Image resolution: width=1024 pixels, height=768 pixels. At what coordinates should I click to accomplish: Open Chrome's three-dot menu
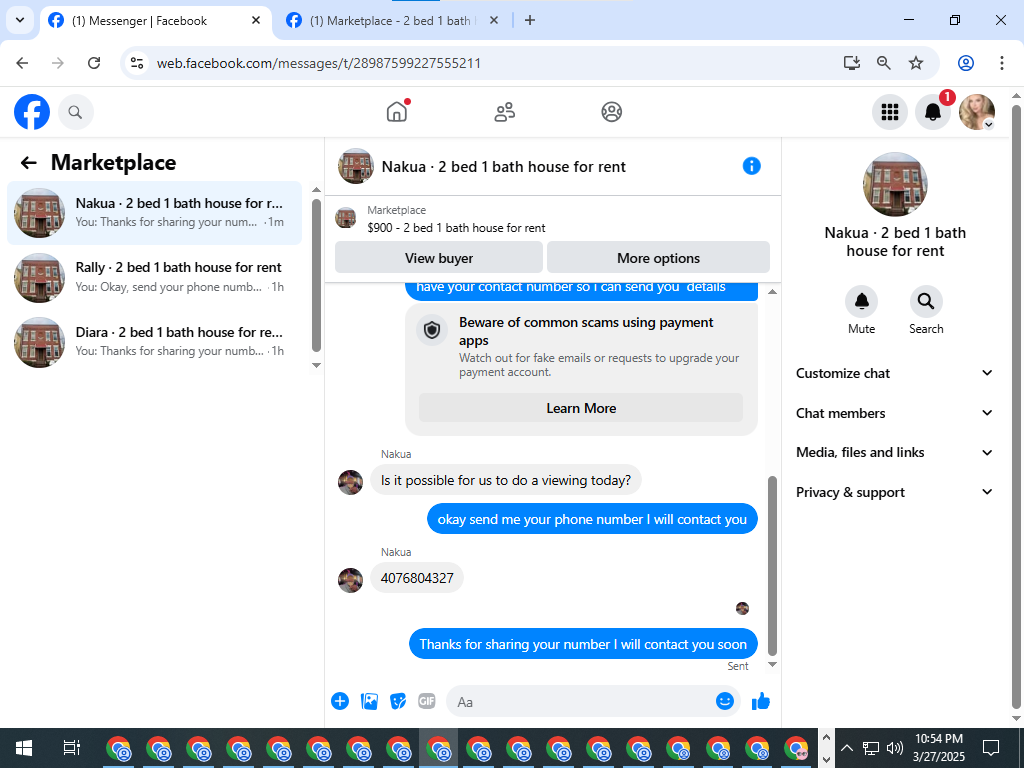1001,63
